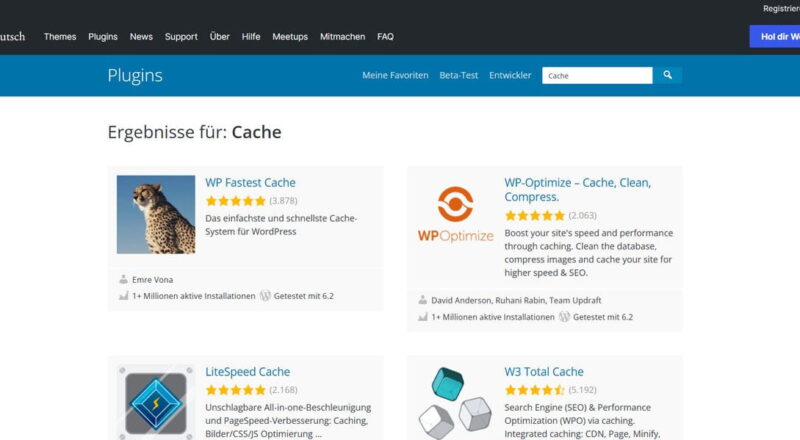The height and width of the screenshot is (440, 800).
Task: Open W3 Total Cache title link
Action: coord(544,372)
